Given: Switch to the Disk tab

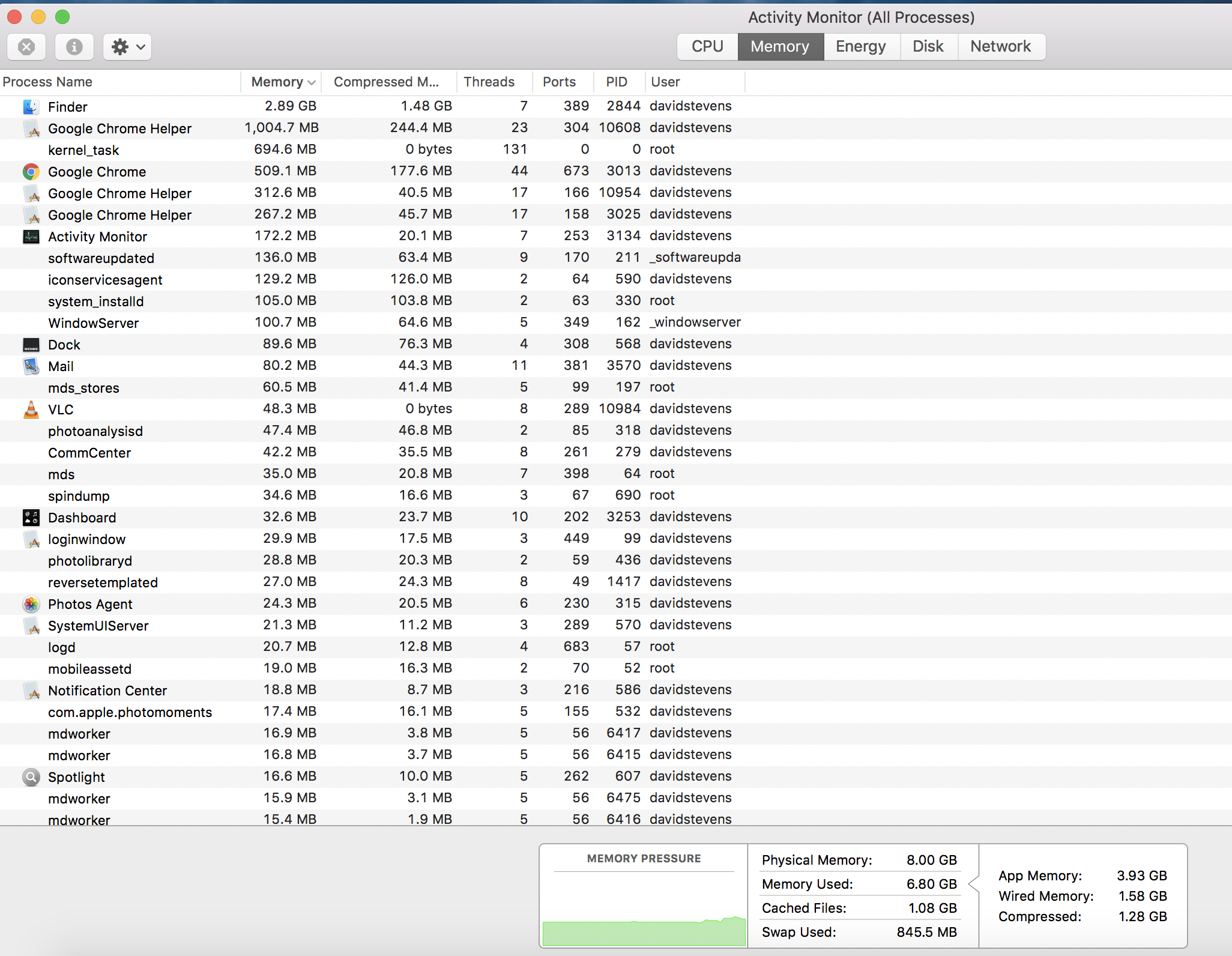Looking at the screenshot, I should 928,47.
